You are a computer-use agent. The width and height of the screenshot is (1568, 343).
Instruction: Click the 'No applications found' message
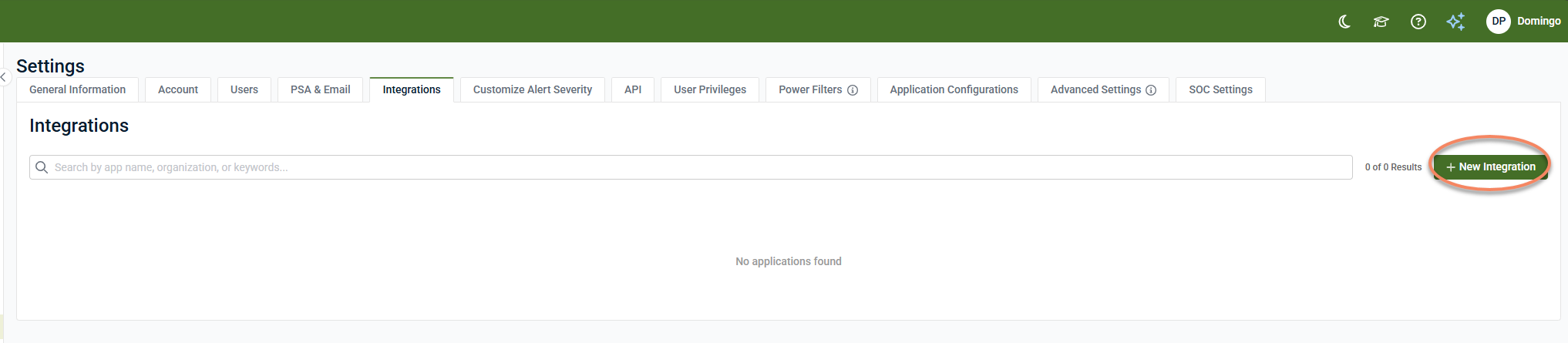(x=789, y=261)
